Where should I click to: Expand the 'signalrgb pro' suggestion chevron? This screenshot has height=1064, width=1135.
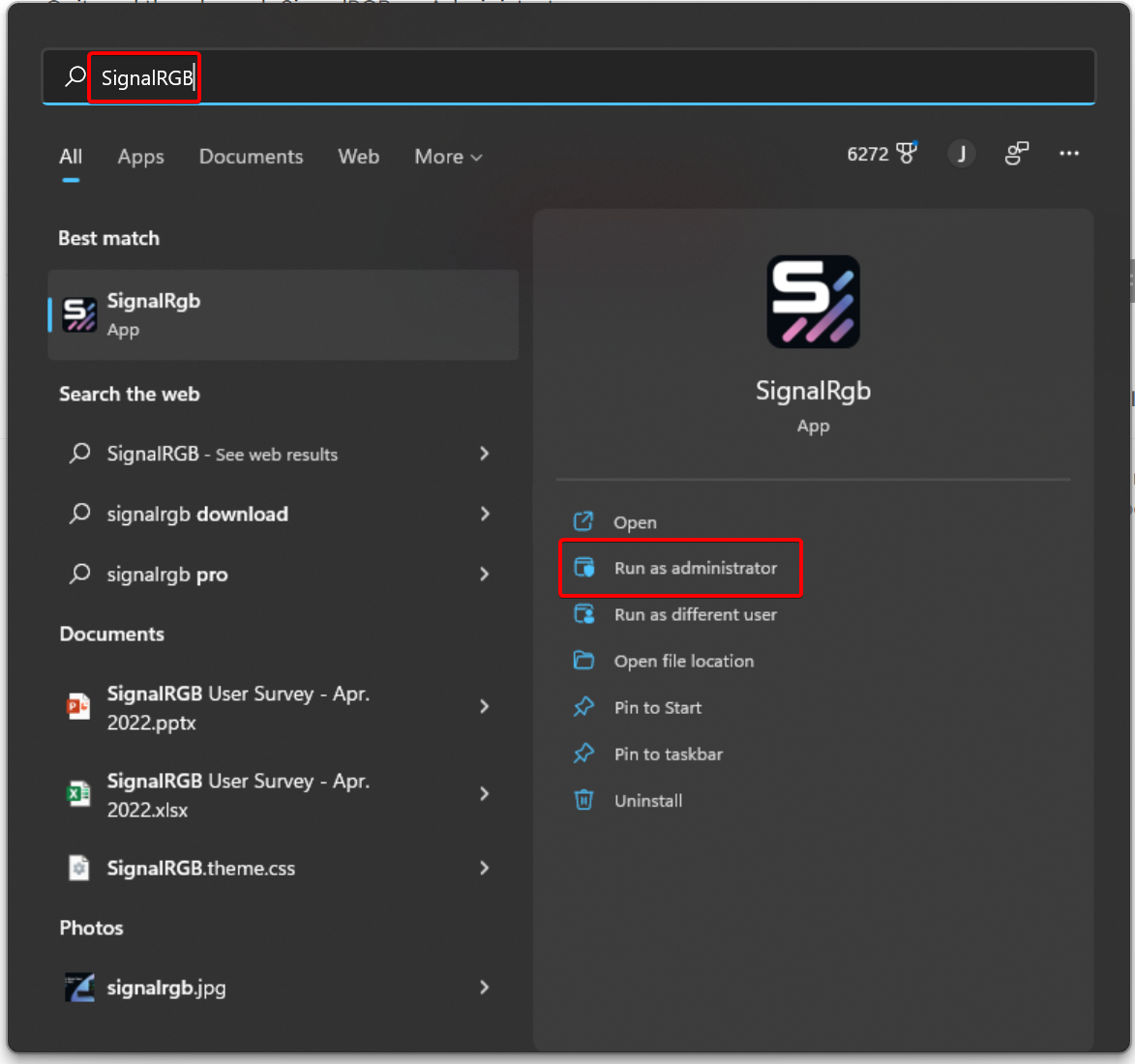(x=485, y=575)
